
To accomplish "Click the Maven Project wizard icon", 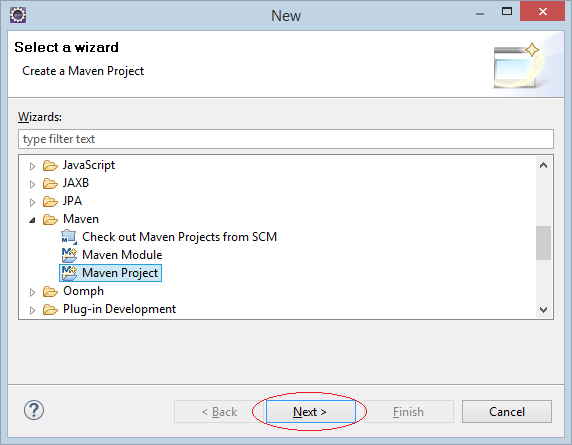I will [69, 273].
